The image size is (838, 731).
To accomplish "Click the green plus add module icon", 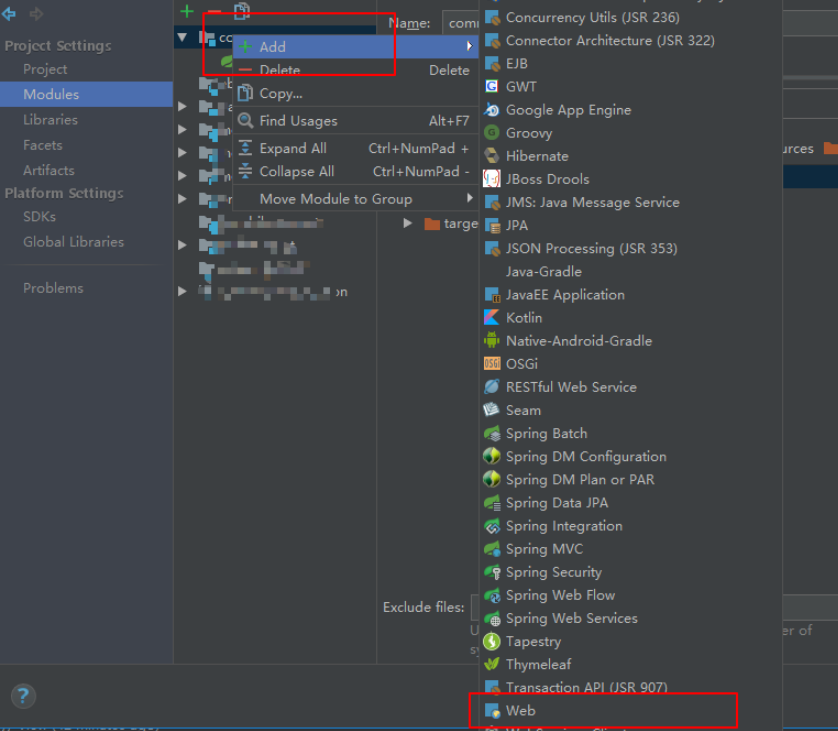I will point(187,11).
